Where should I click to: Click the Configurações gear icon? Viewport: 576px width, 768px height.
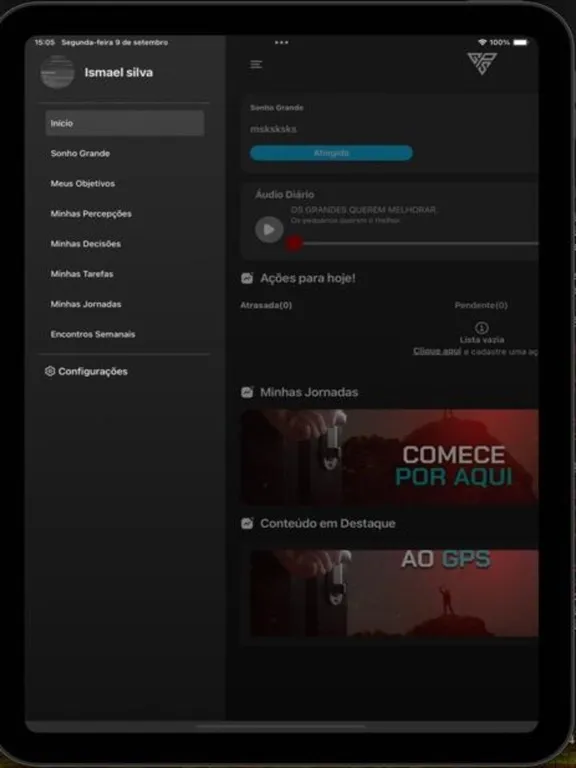49,371
